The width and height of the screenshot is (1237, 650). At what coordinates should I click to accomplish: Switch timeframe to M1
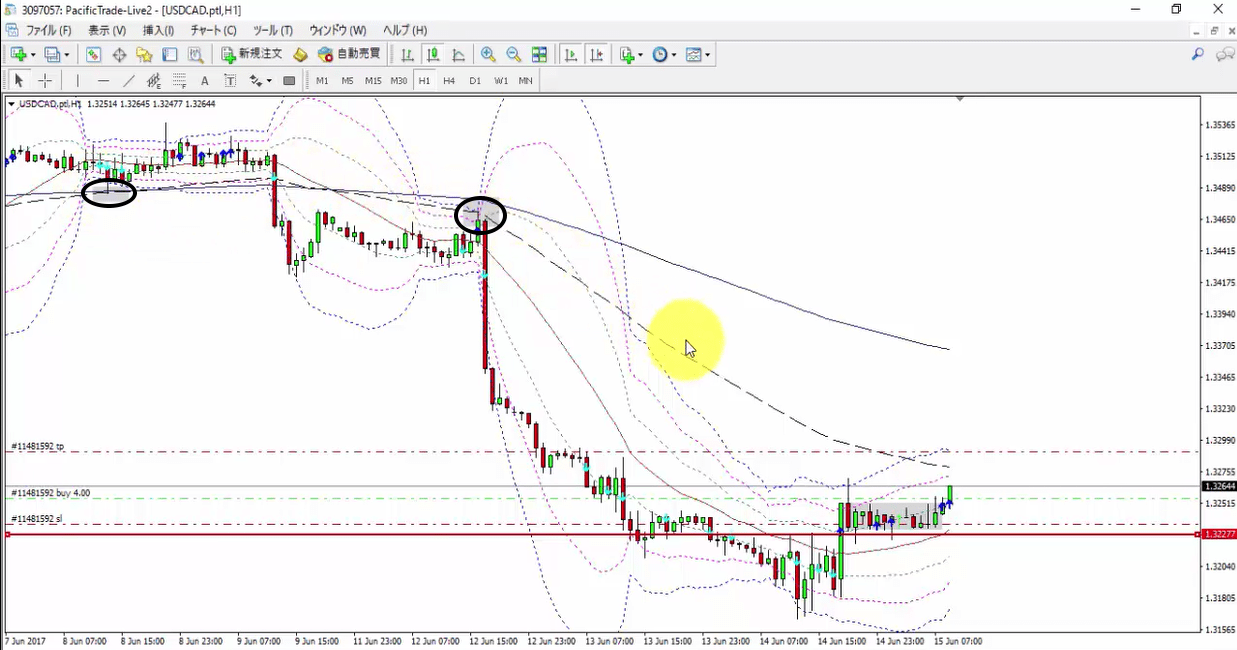322,81
